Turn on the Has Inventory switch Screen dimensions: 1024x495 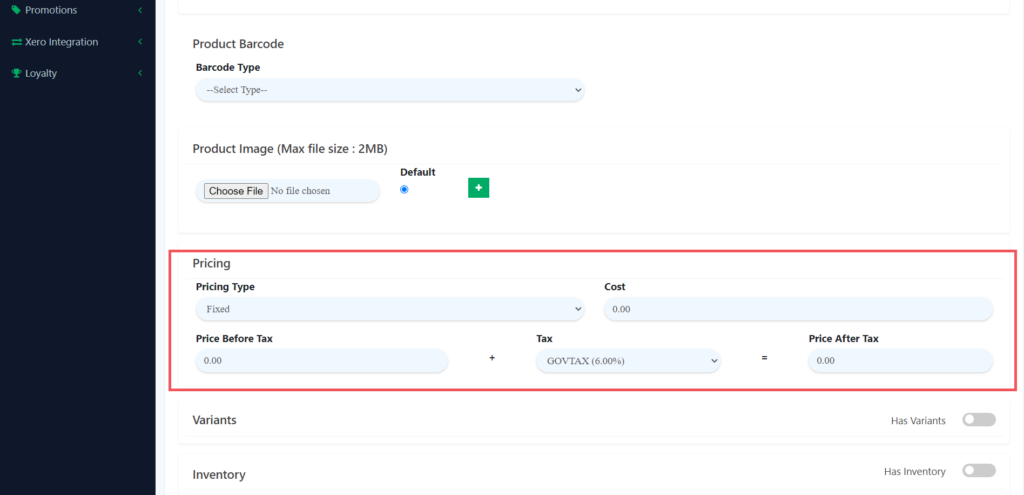coord(978,470)
